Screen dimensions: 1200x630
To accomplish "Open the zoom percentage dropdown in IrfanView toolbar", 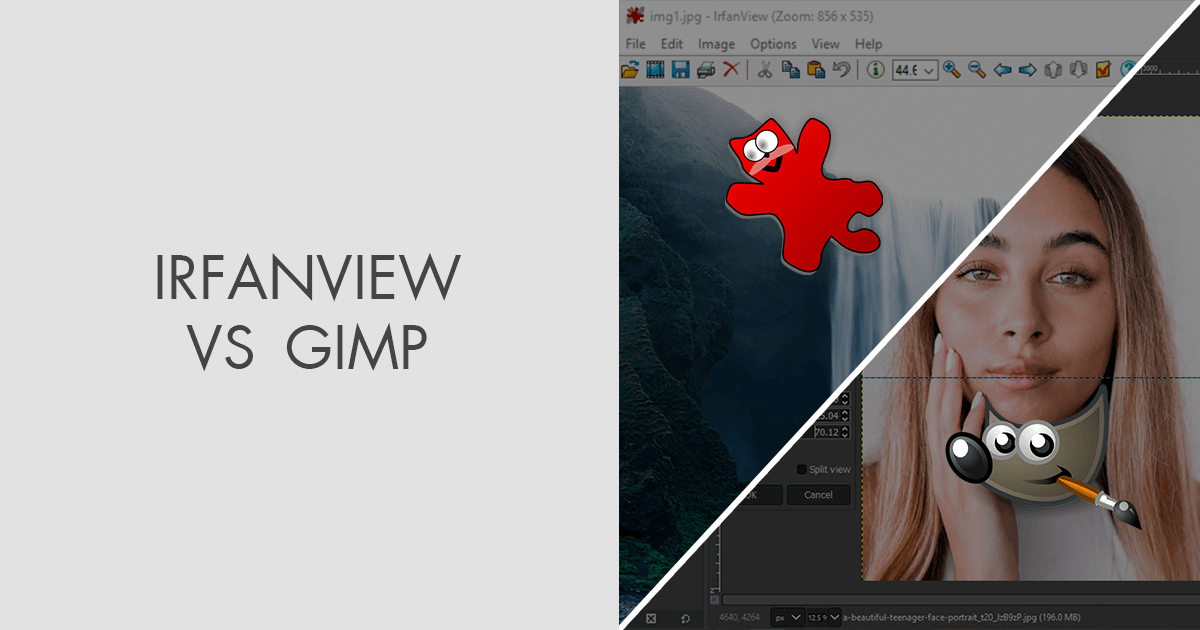I will coord(928,70).
